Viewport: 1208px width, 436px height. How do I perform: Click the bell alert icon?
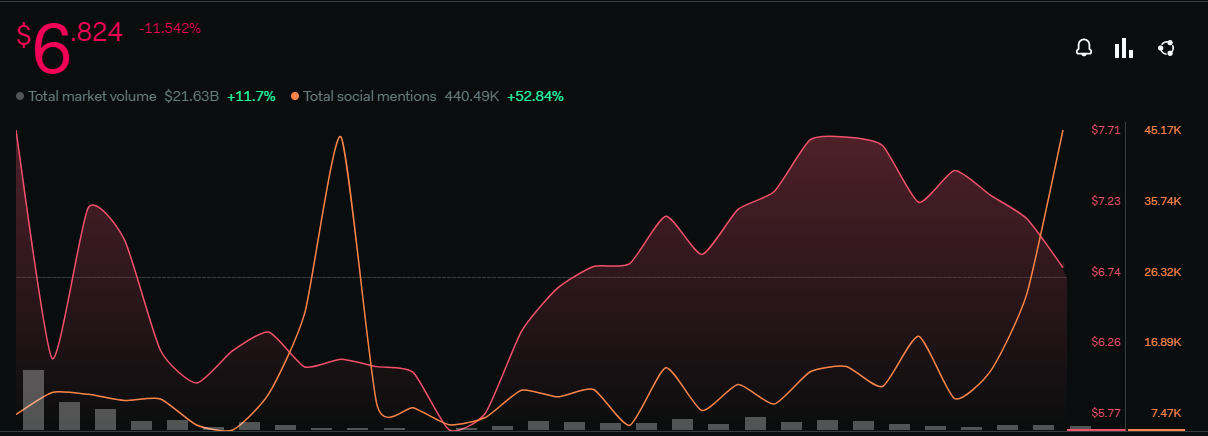click(x=1083, y=48)
